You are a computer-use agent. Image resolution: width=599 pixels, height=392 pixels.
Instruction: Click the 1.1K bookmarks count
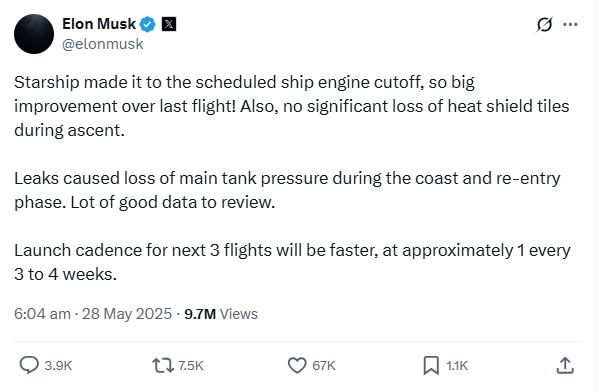457,366
